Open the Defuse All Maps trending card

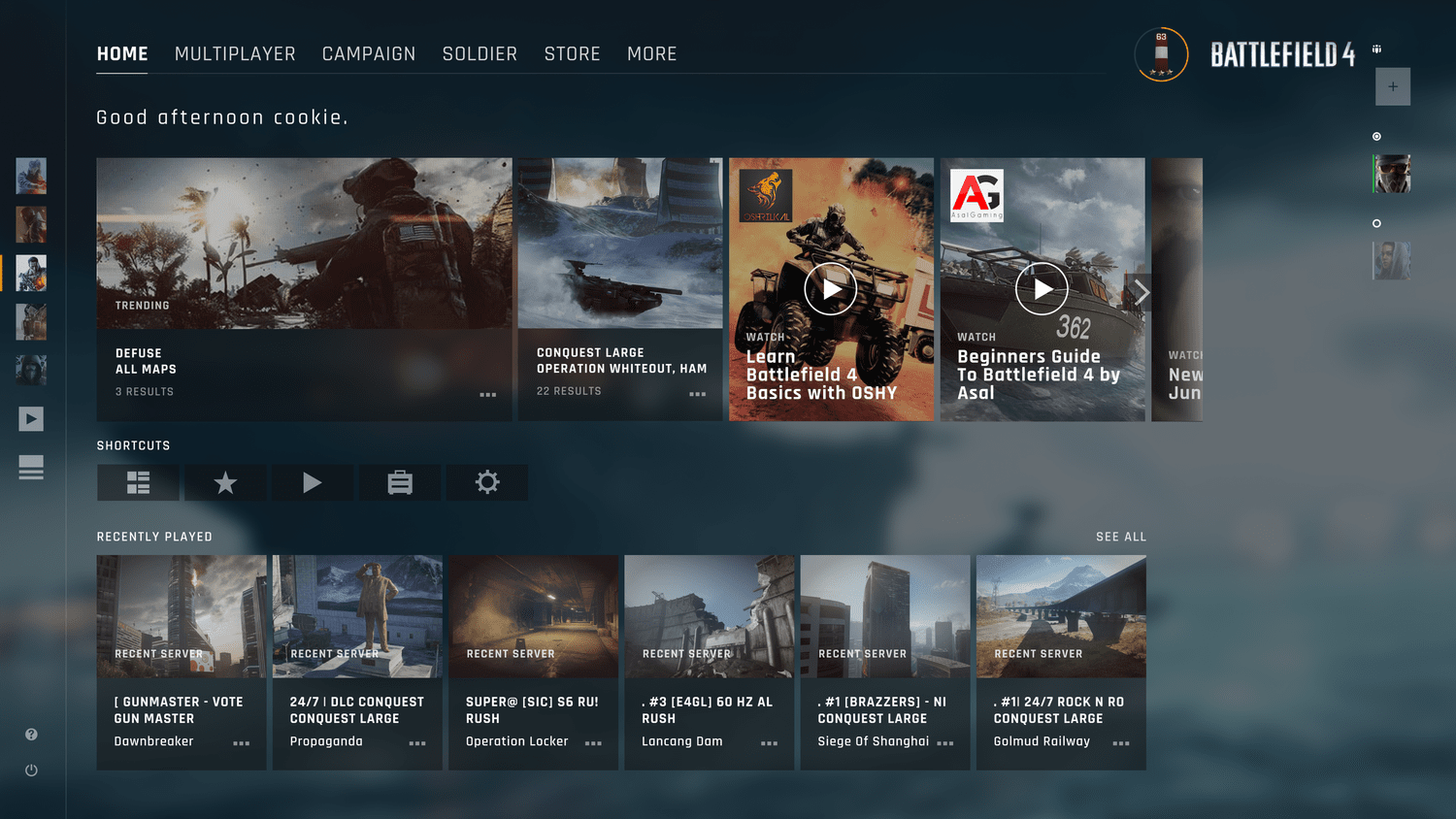point(305,289)
